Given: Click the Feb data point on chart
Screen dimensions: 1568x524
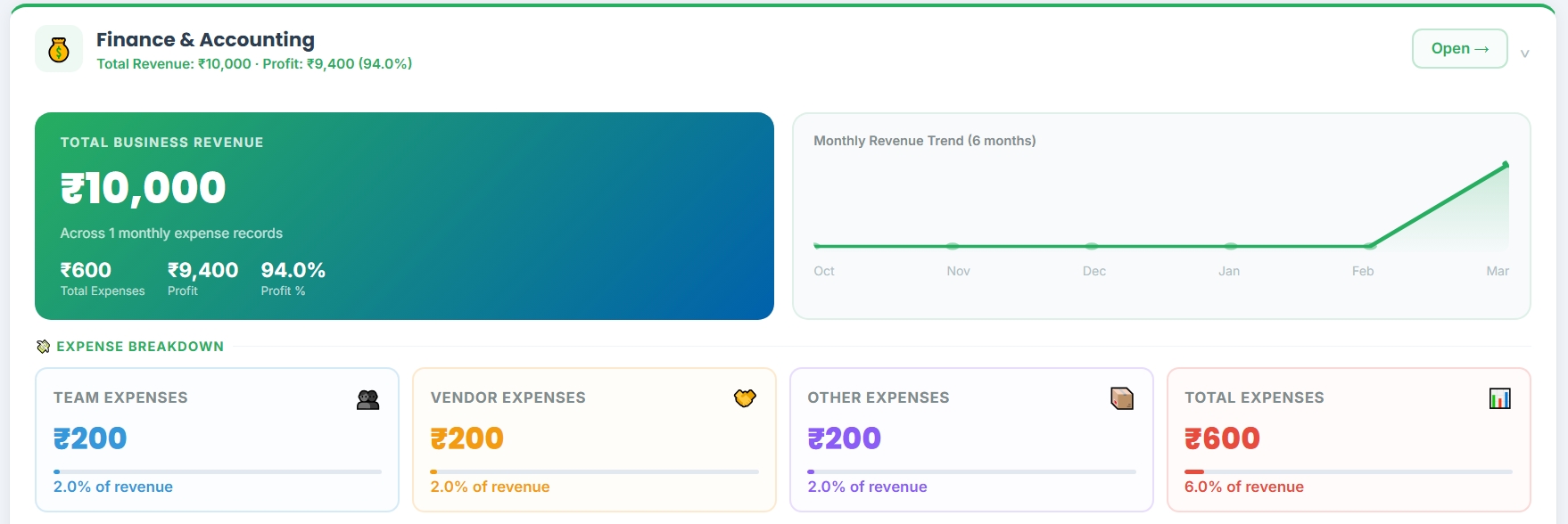Looking at the screenshot, I should (1369, 246).
